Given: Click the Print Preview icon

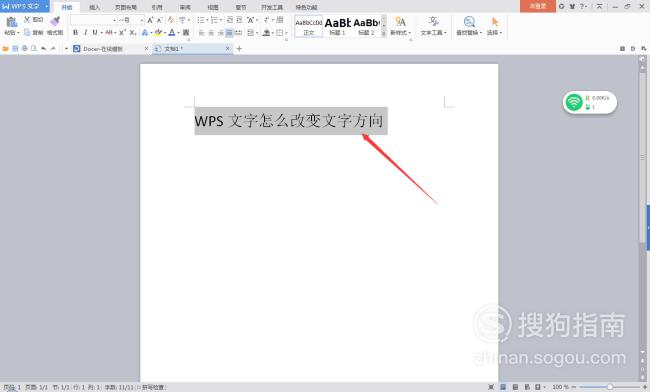Looking at the screenshot, I should coord(34,48).
